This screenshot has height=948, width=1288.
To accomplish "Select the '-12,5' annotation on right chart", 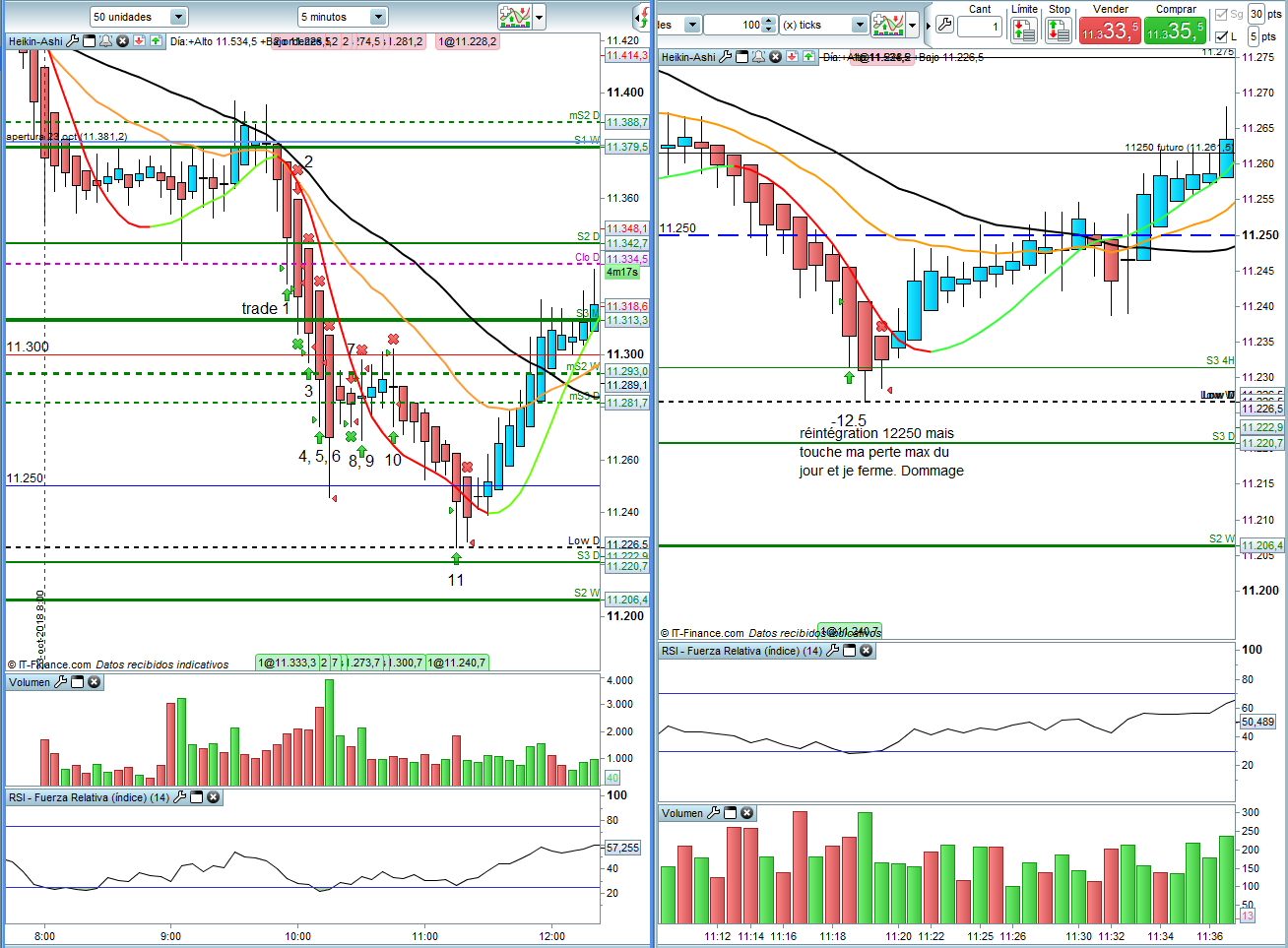I will [849, 420].
